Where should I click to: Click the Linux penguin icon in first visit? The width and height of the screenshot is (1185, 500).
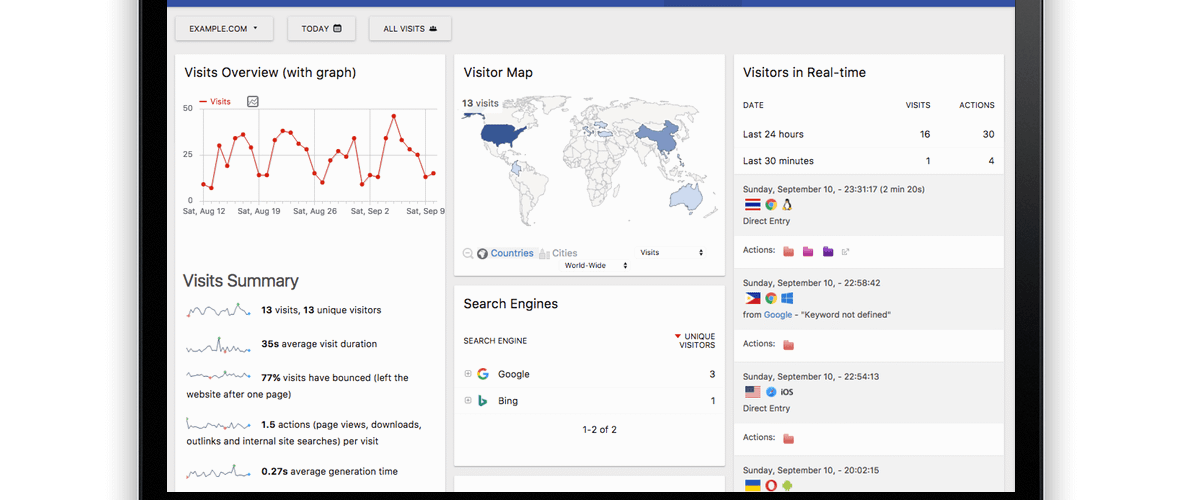pyautogui.click(x=787, y=204)
